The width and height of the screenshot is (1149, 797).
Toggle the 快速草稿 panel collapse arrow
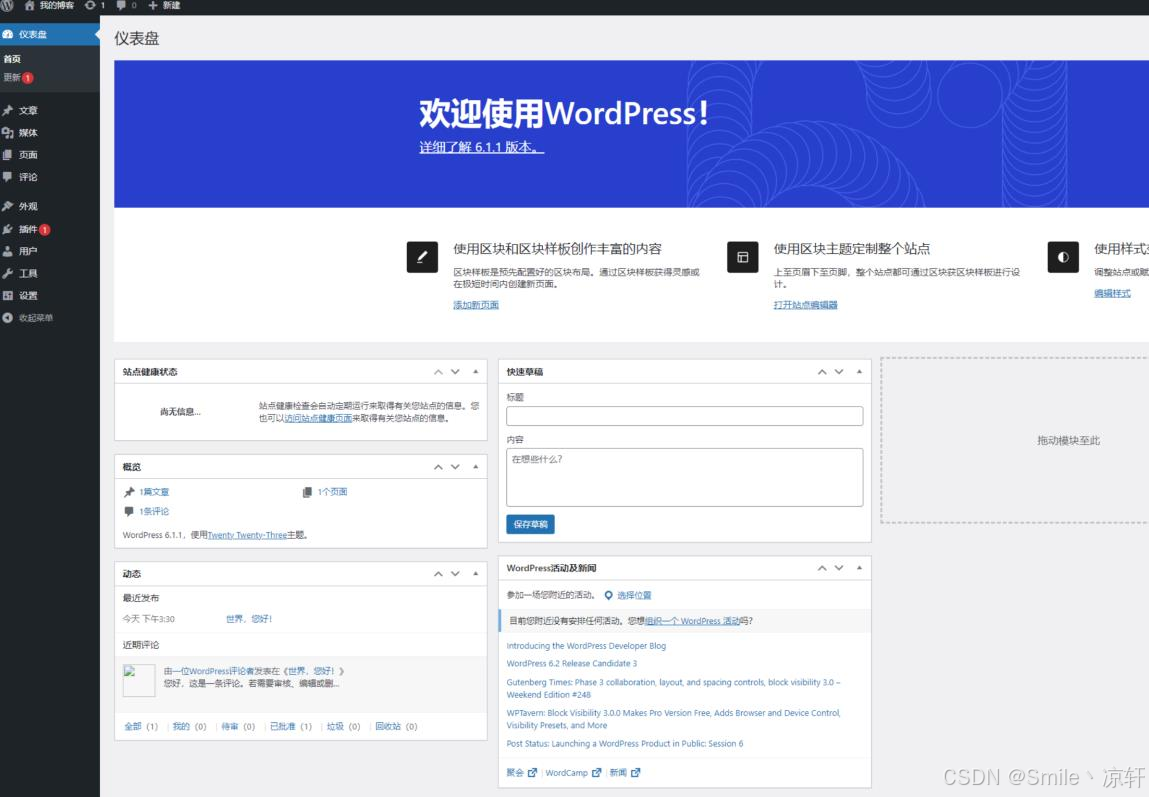(x=860, y=372)
